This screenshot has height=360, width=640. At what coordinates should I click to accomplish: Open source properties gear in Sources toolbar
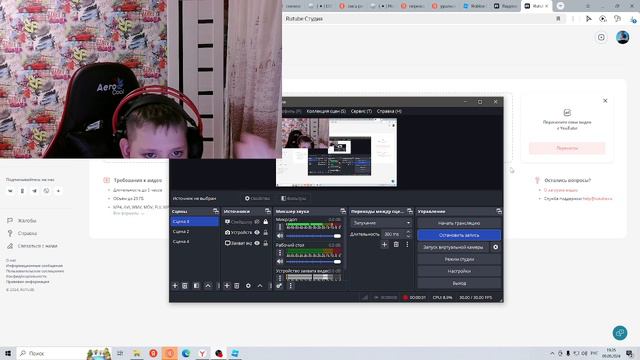[x=248, y=286]
